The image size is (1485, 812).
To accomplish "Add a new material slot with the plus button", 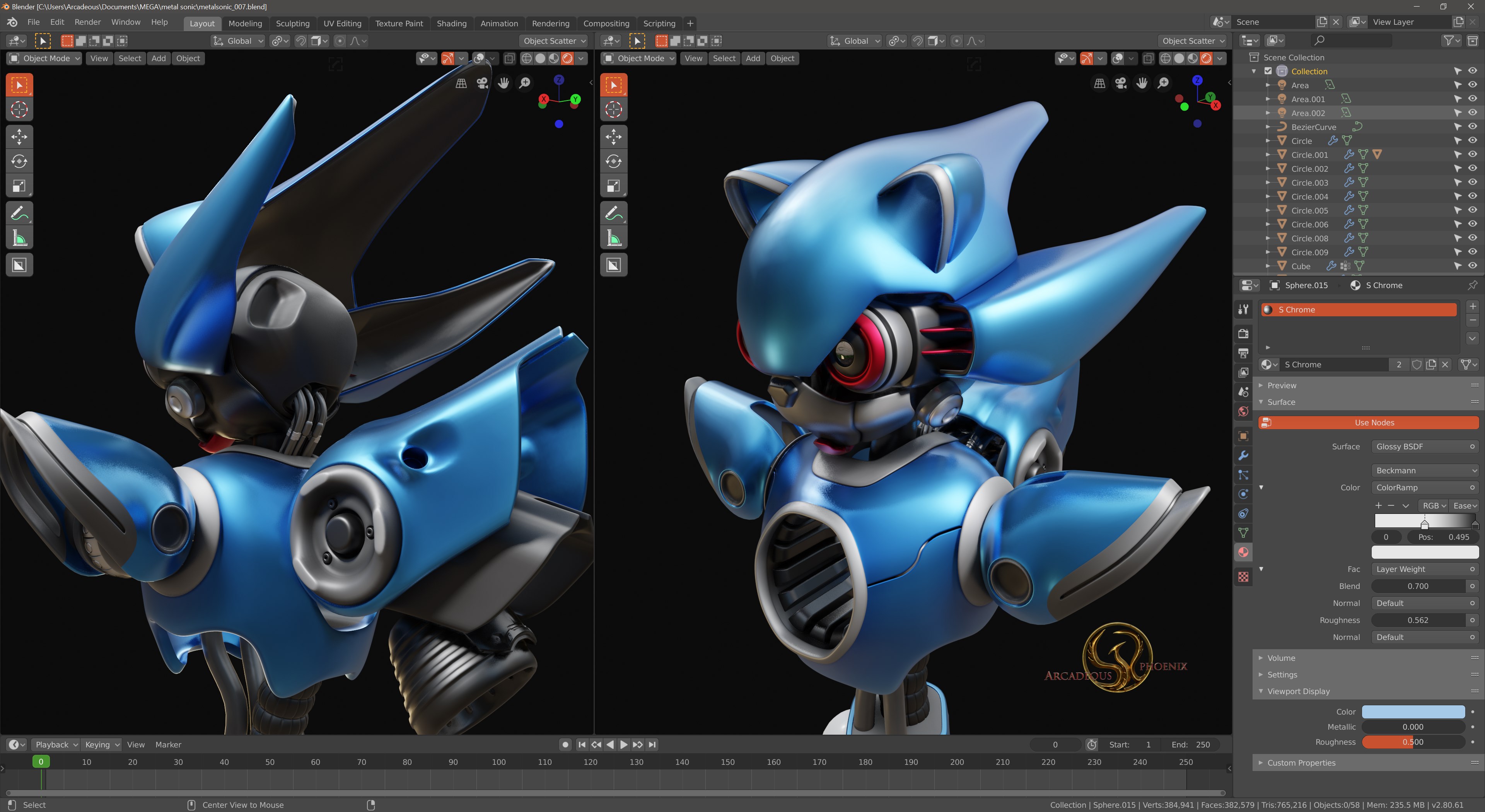I will click(x=1472, y=306).
